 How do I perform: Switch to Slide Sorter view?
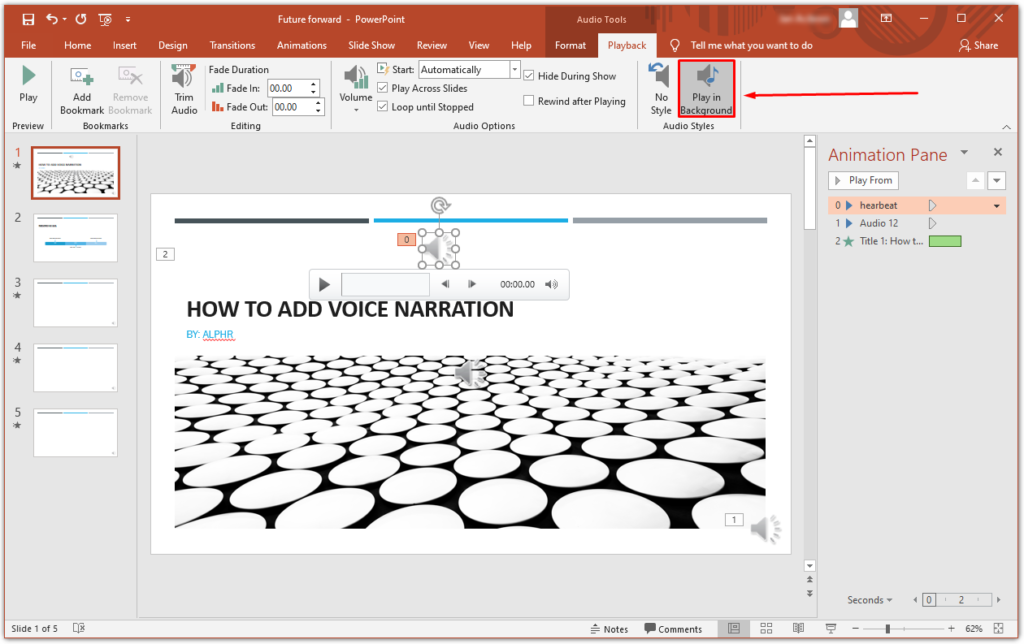[766, 628]
